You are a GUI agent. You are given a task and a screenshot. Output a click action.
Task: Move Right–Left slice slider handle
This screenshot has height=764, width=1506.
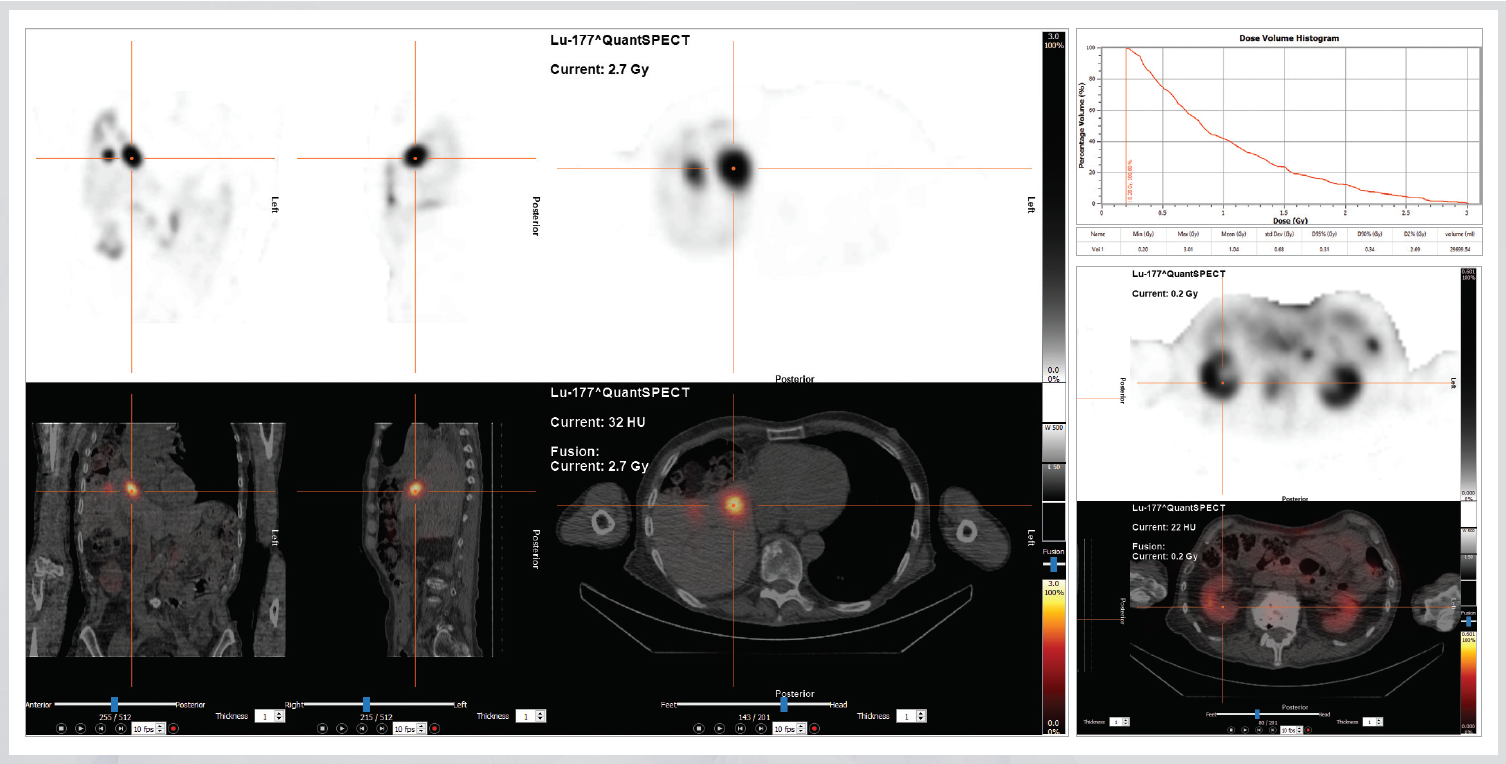[366, 704]
